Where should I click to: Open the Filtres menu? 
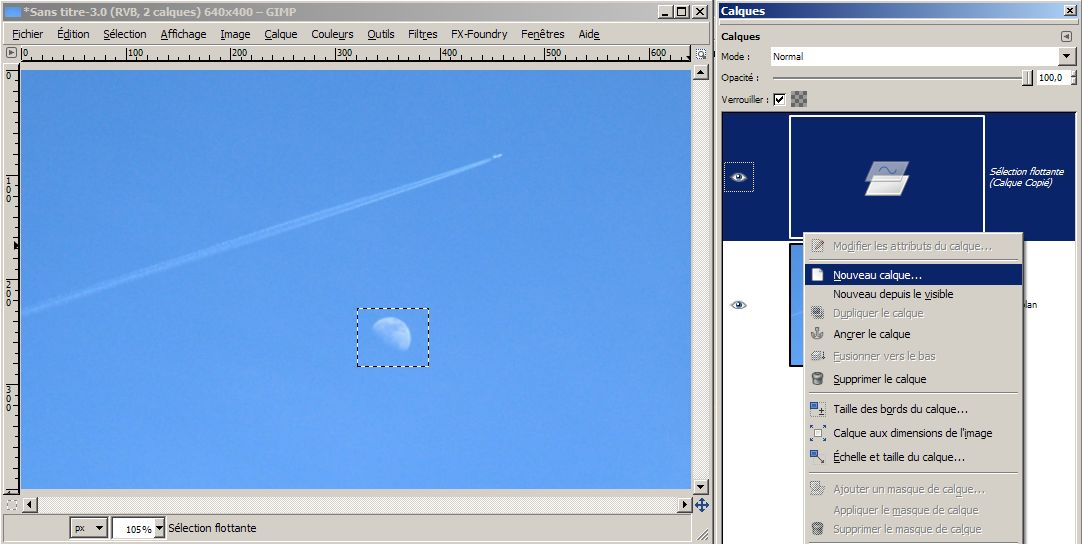[422, 34]
